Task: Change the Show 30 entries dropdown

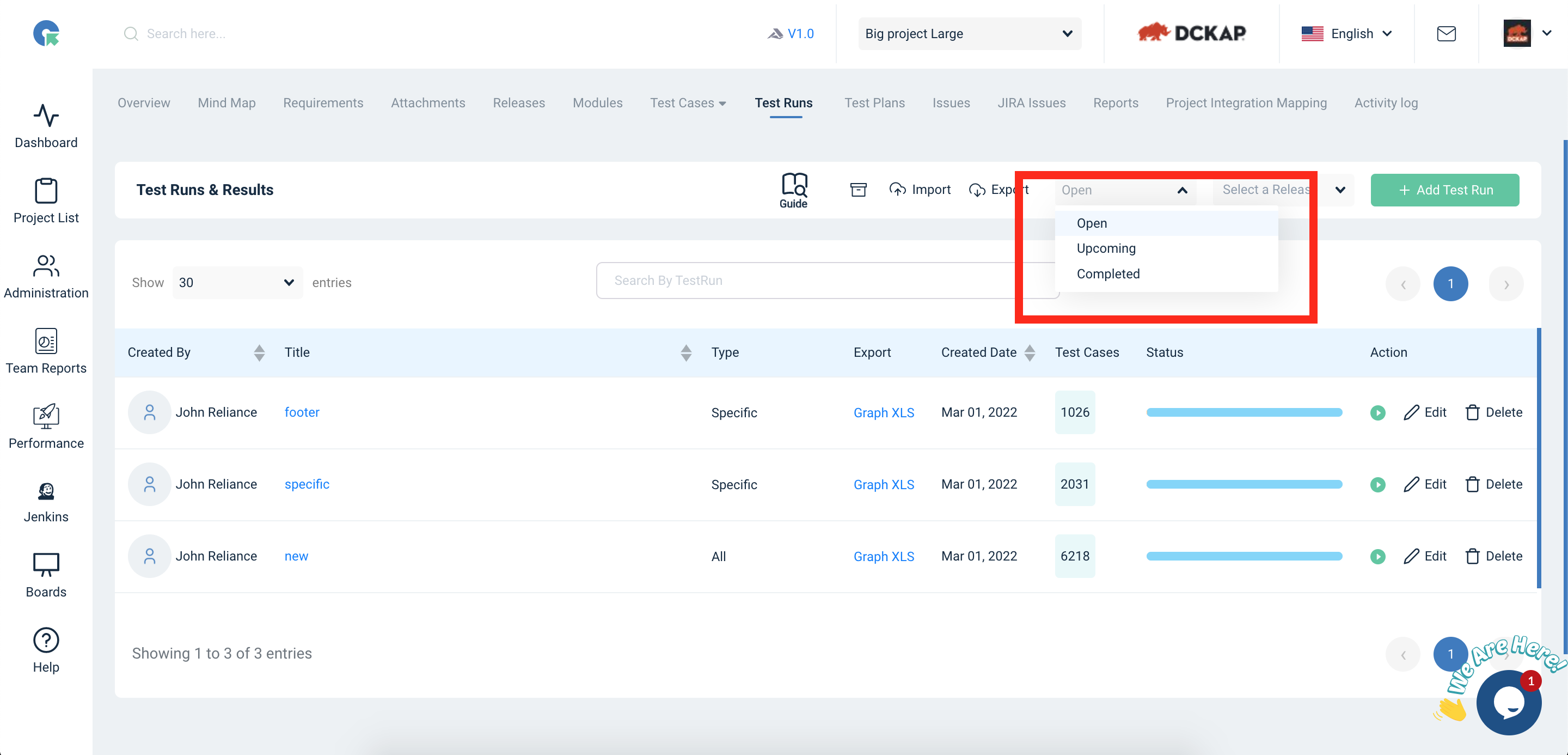Action: click(237, 283)
